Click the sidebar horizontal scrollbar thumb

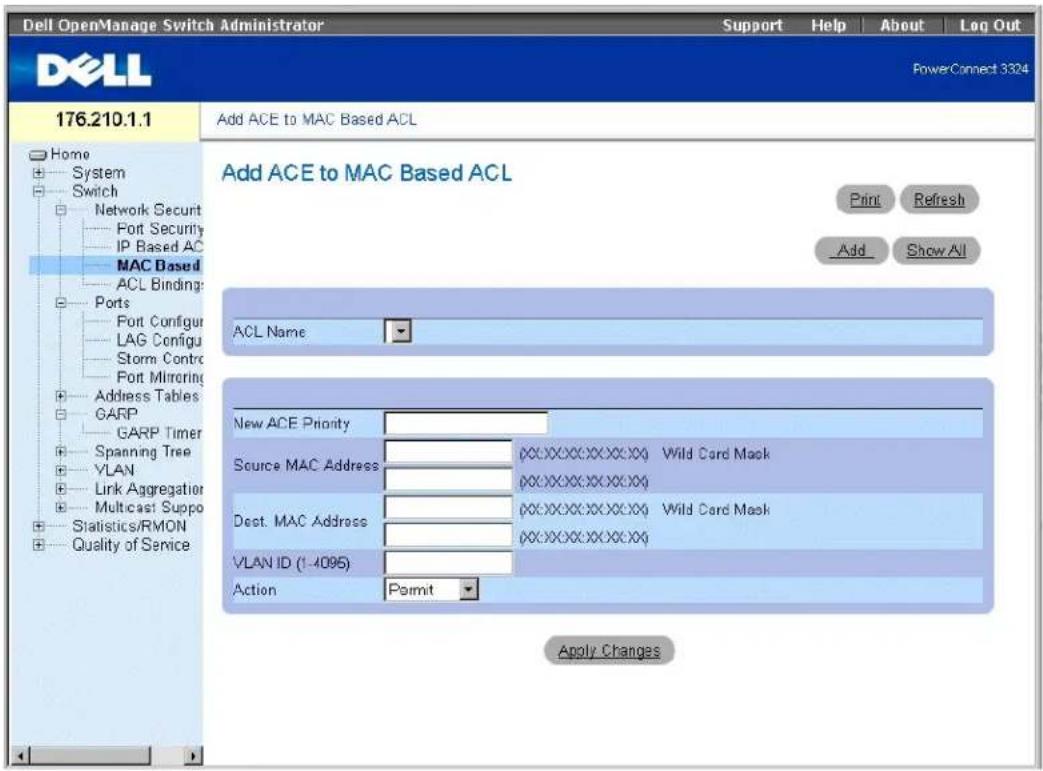[90, 756]
